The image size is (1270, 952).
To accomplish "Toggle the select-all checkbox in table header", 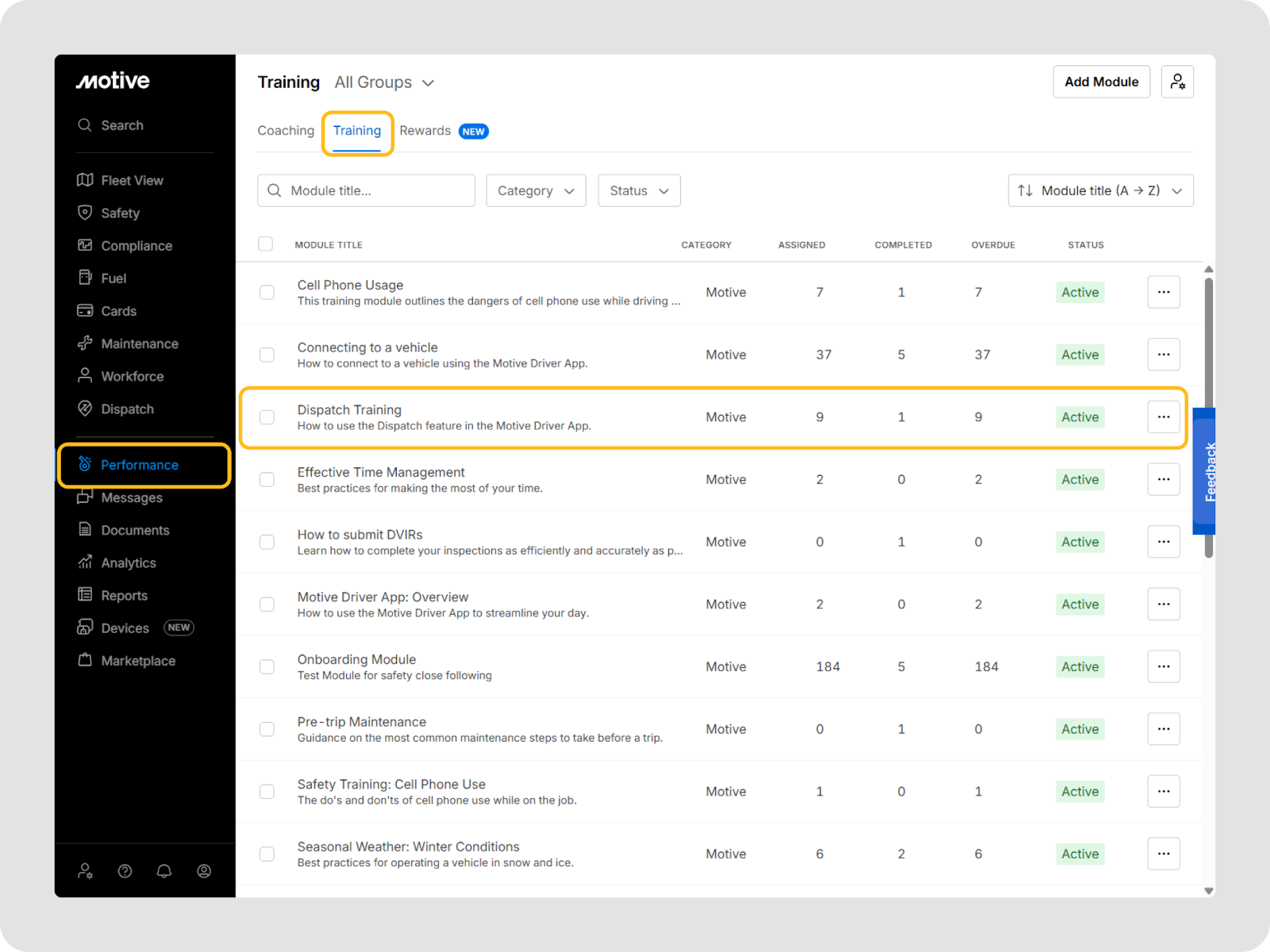I will point(266,244).
